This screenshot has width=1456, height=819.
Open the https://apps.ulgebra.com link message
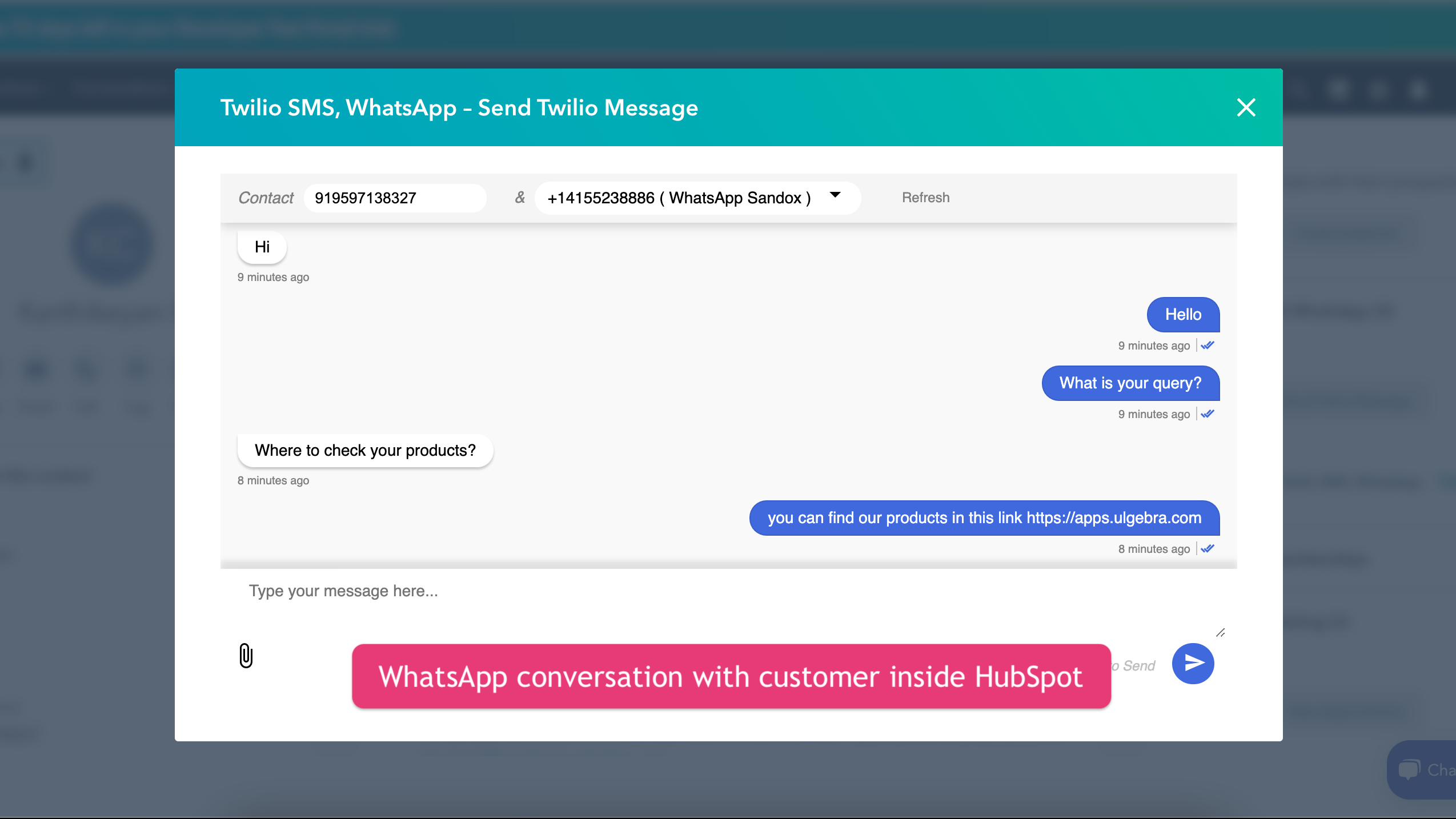984,518
